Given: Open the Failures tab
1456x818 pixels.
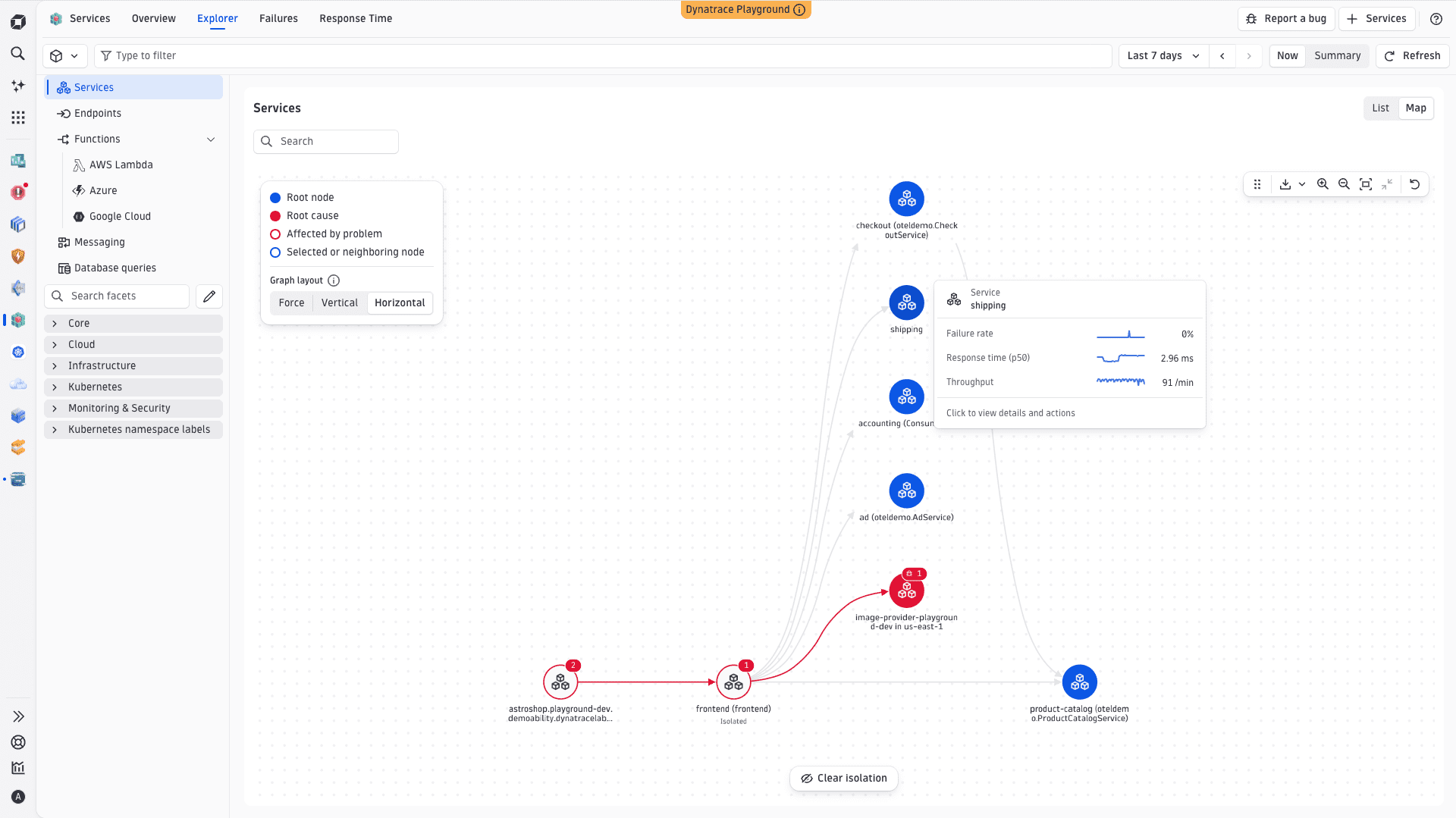Looking at the screenshot, I should pos(278,19).
